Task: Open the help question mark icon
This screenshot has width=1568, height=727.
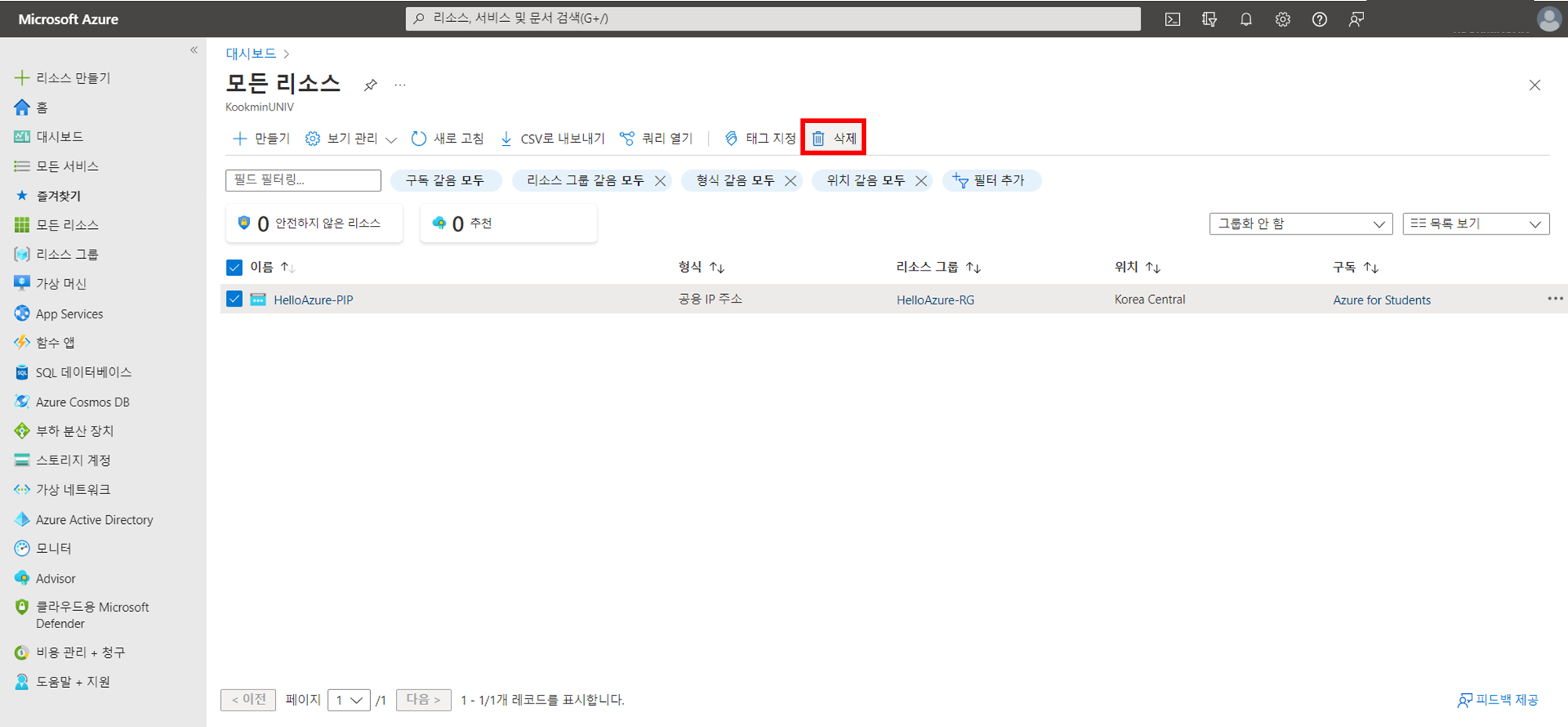Action: 1319,20
